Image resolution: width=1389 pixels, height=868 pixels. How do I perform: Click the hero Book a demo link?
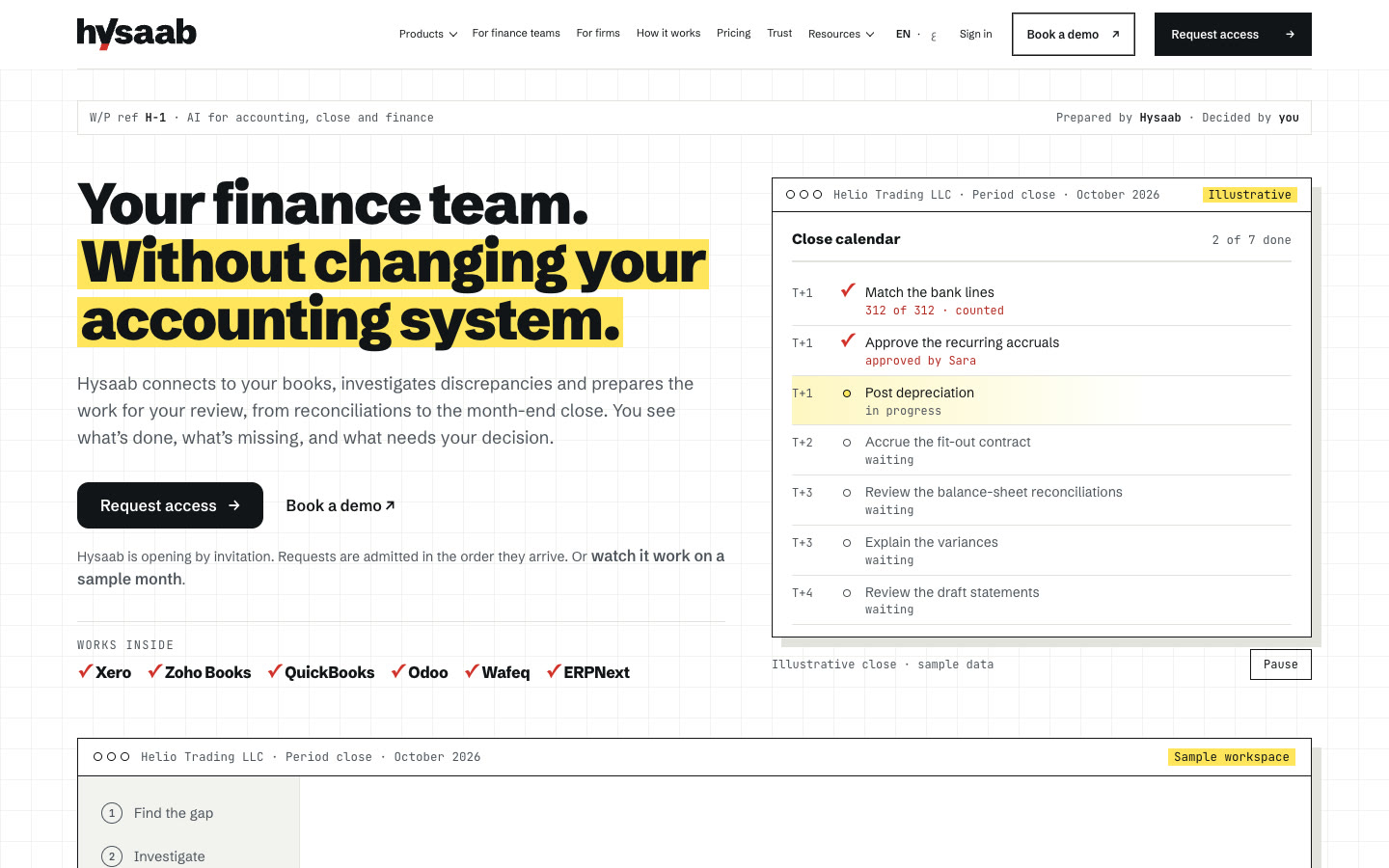(x=340, y=505)
